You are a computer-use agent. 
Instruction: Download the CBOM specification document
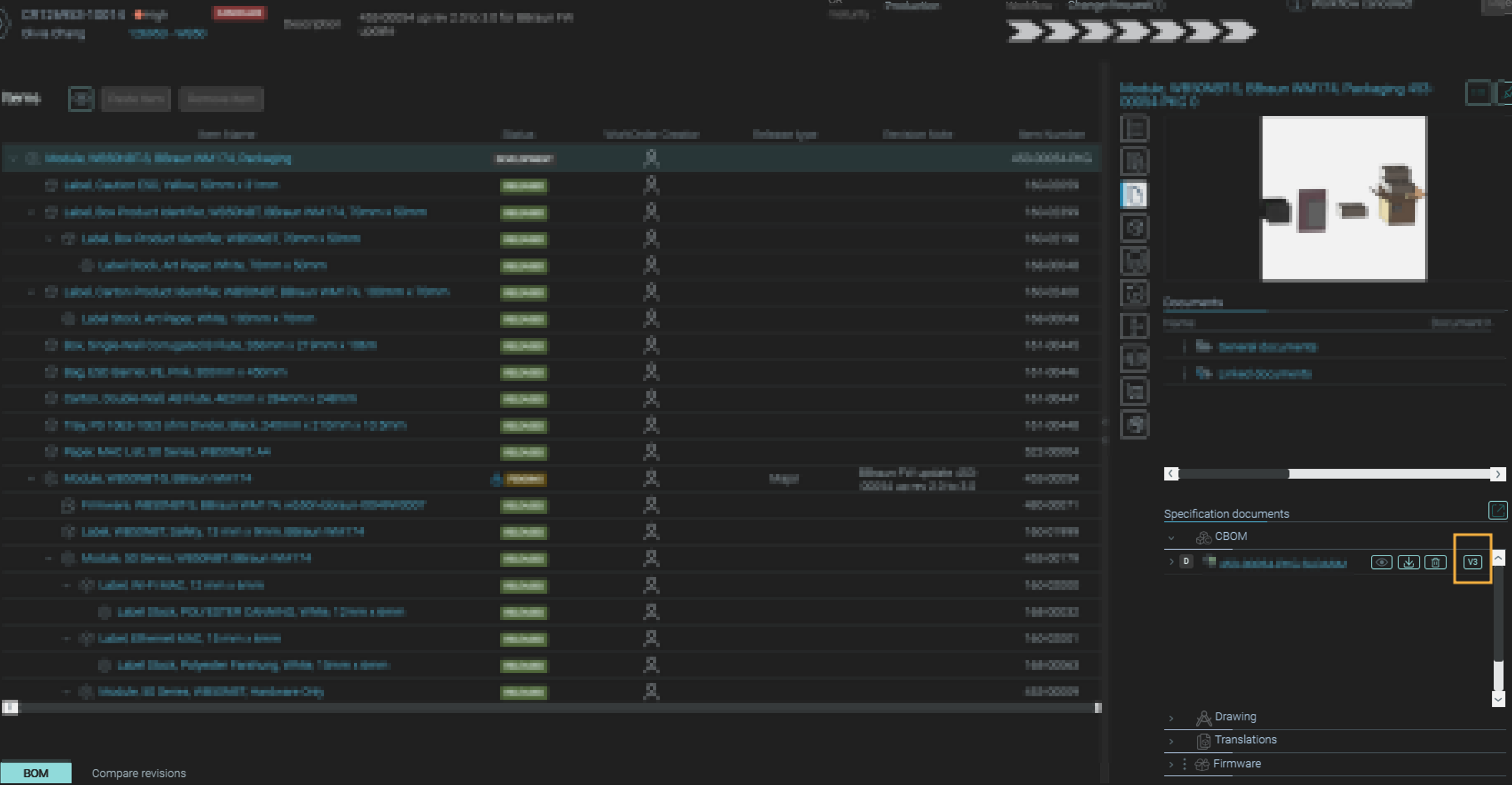tap(1408, 562)
